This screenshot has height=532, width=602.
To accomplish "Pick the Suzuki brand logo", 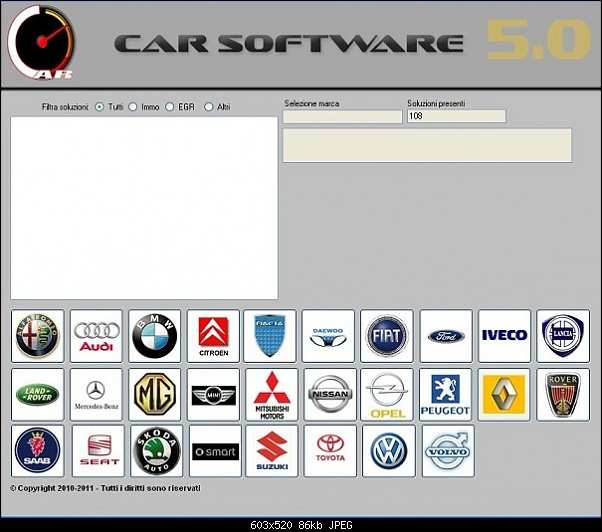I will (x=272, y=451).
